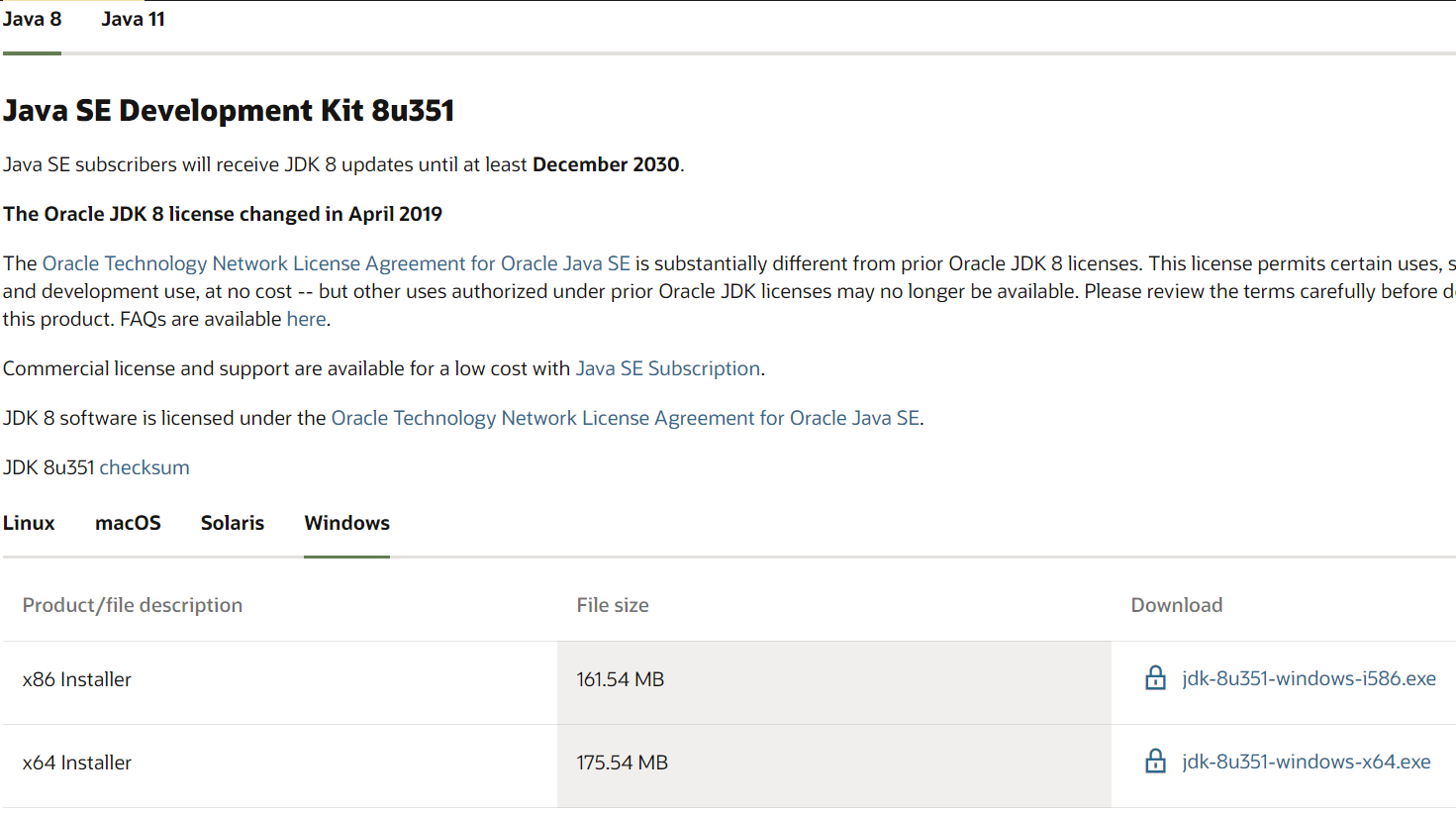Switch to the Java 11 tab
Viewport: 1456px width, 813px height.
(133, 20)
